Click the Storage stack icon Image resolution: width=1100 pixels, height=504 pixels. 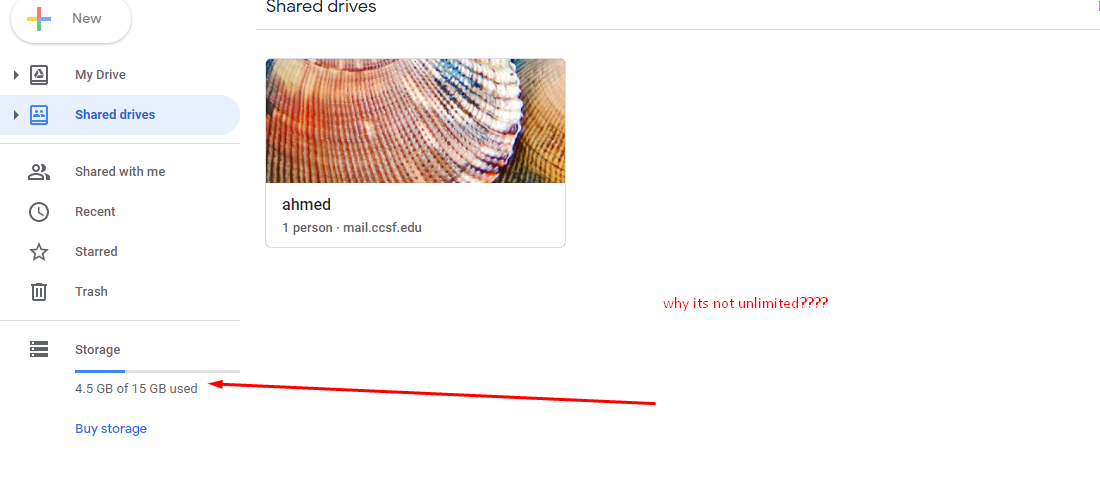click(39, 349)
